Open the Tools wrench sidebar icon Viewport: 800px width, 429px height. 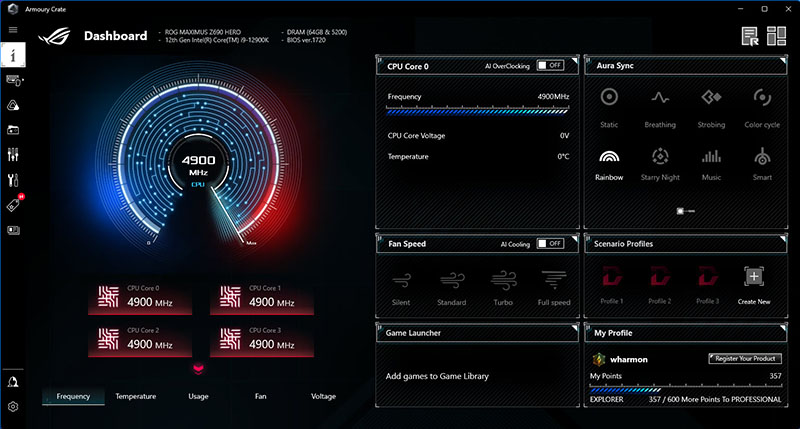tap(13, 180)
